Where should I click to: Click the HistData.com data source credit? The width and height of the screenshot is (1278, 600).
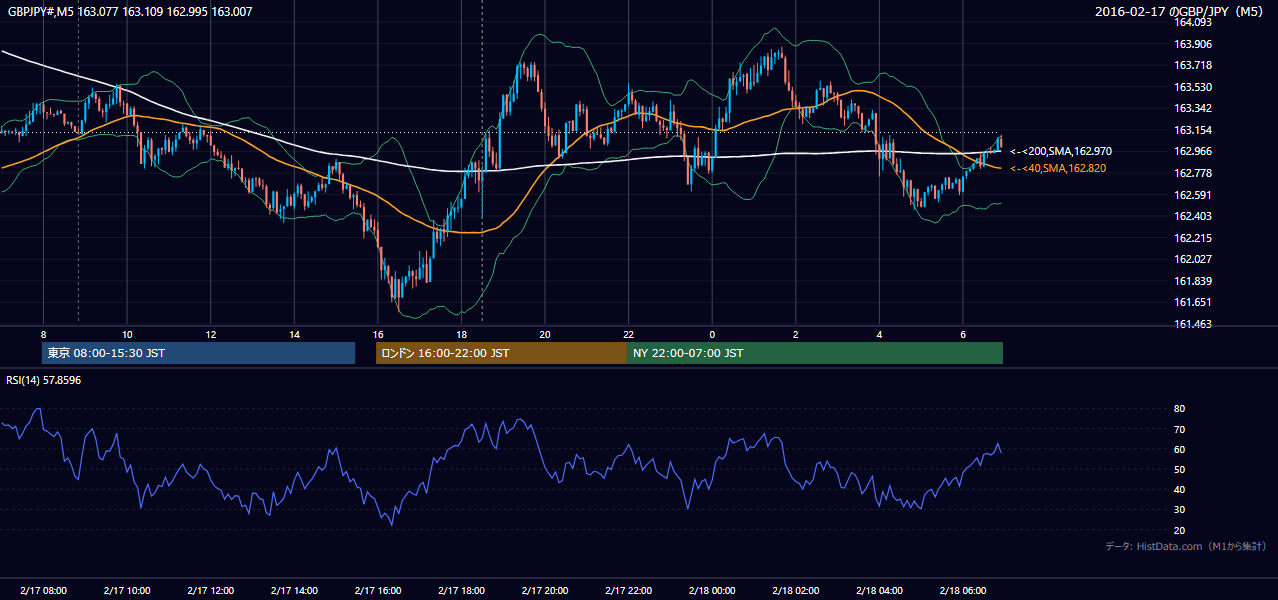[1186, 546]
